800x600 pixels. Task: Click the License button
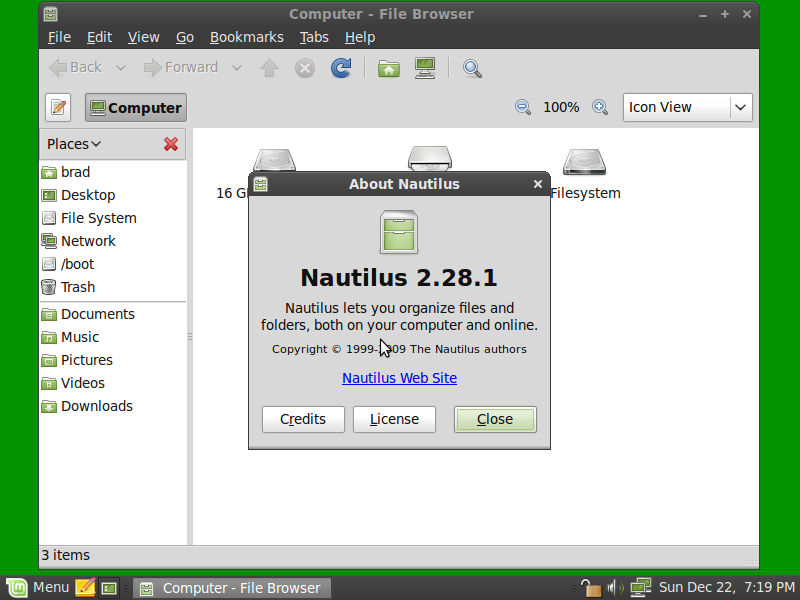click(x=394, y=419)
